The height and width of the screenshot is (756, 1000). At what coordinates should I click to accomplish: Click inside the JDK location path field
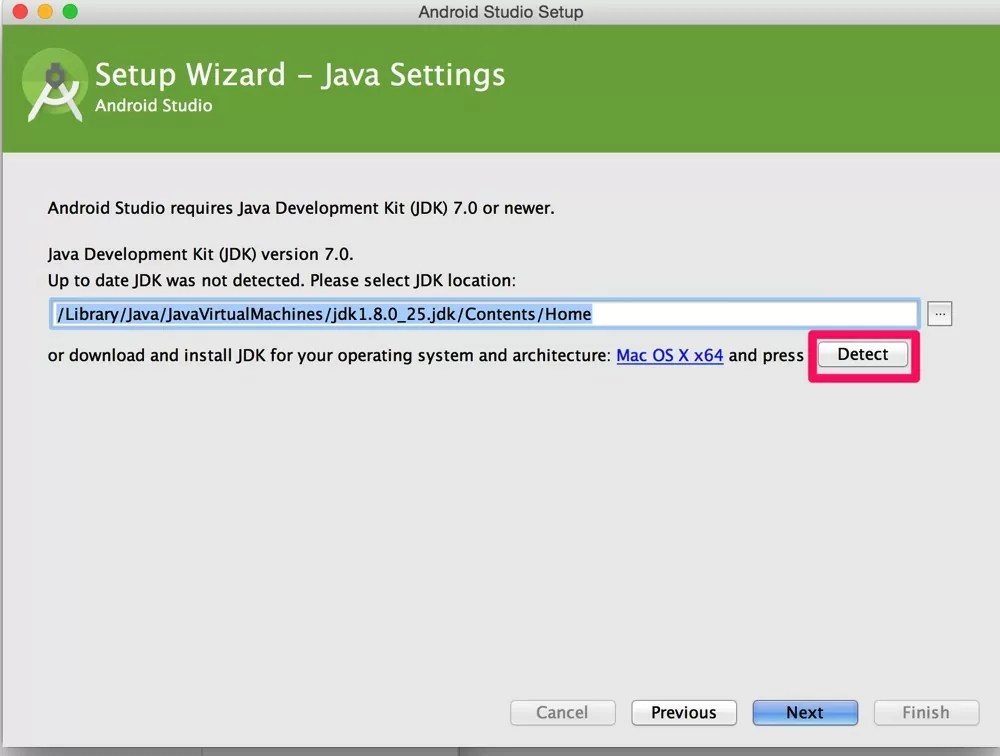click(484, 314)
